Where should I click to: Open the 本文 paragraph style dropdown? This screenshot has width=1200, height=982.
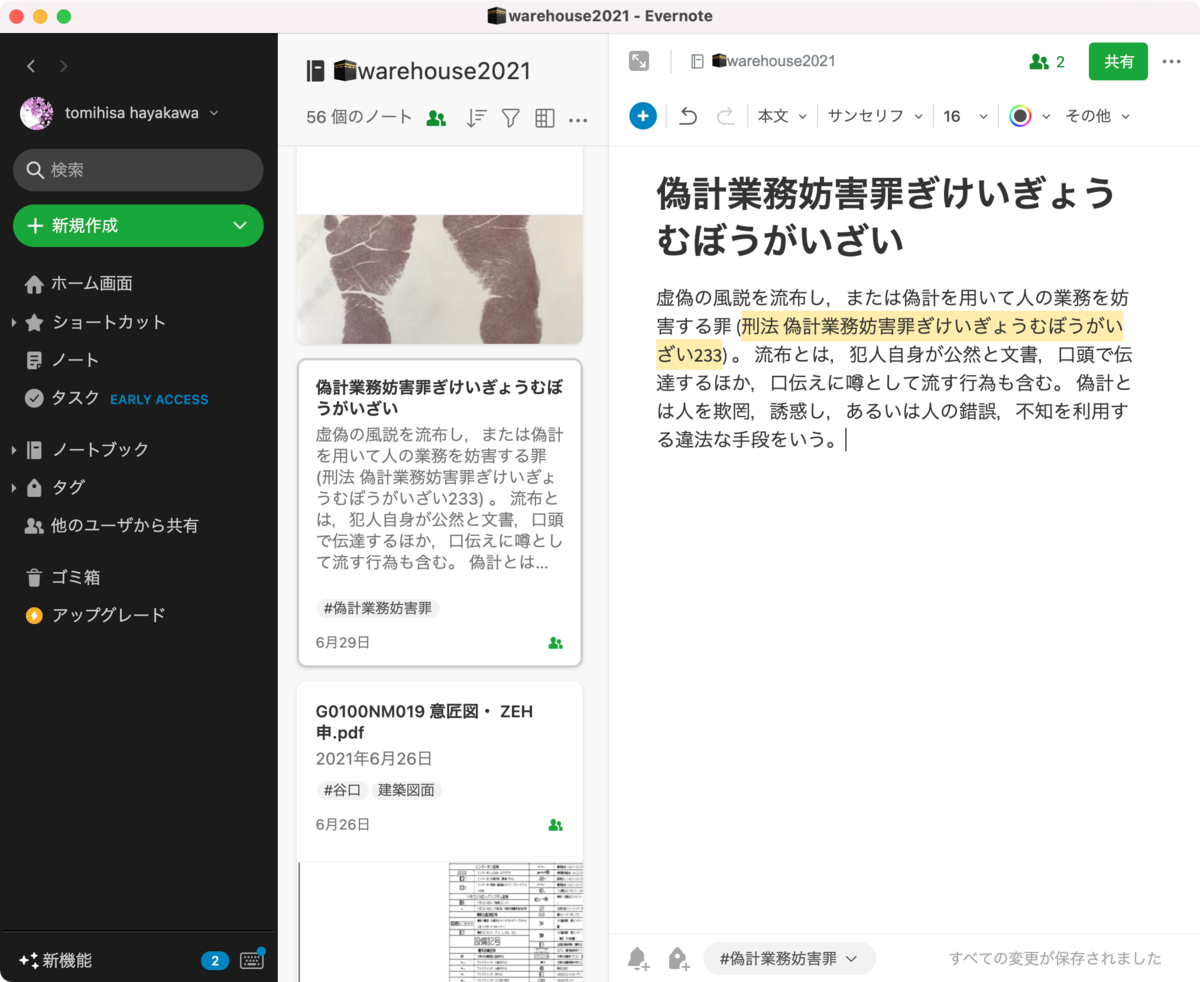[x=781, y=116]
